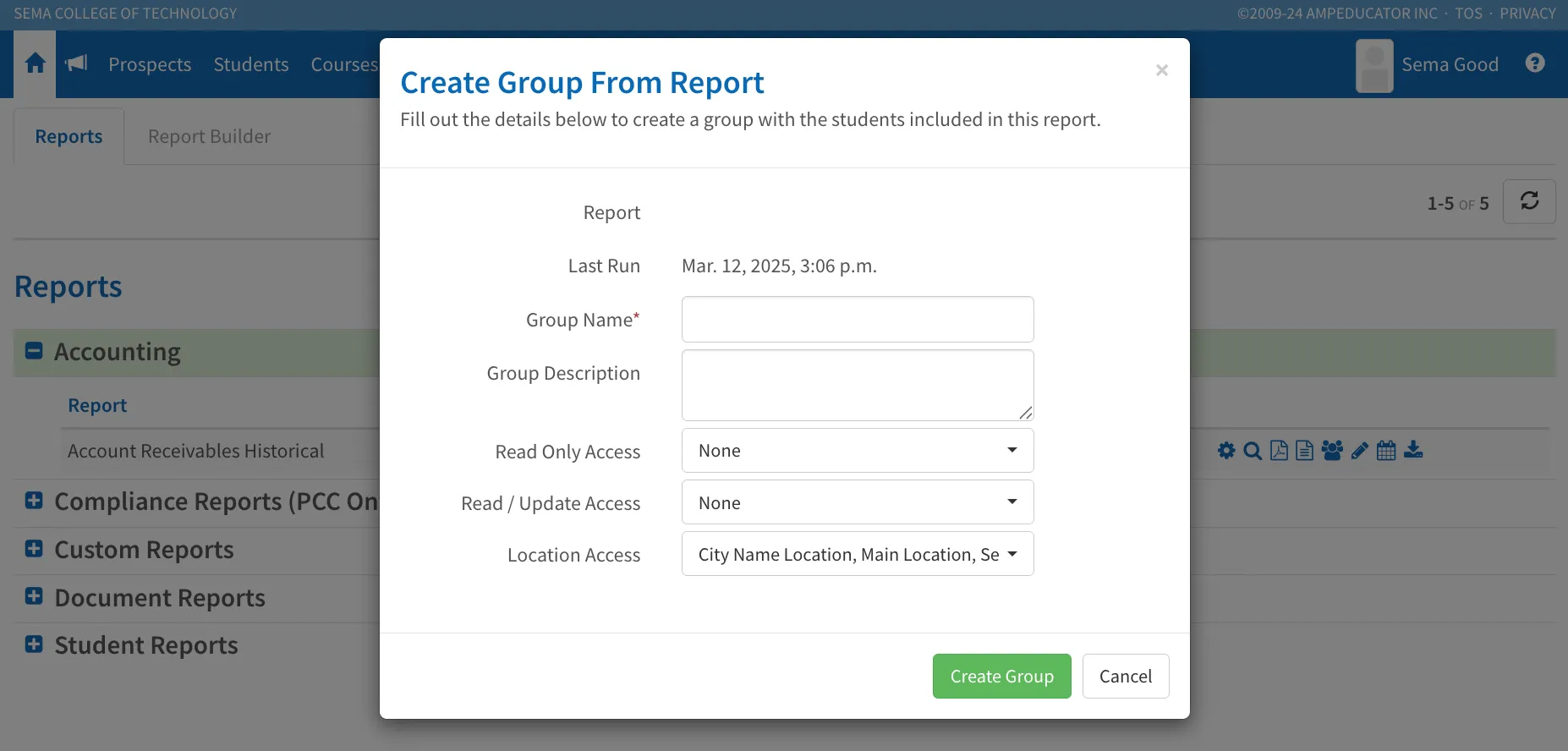Open the TOS link
The width and height of the screenshot is (1568, 751).
click(x=1468, y=14)
